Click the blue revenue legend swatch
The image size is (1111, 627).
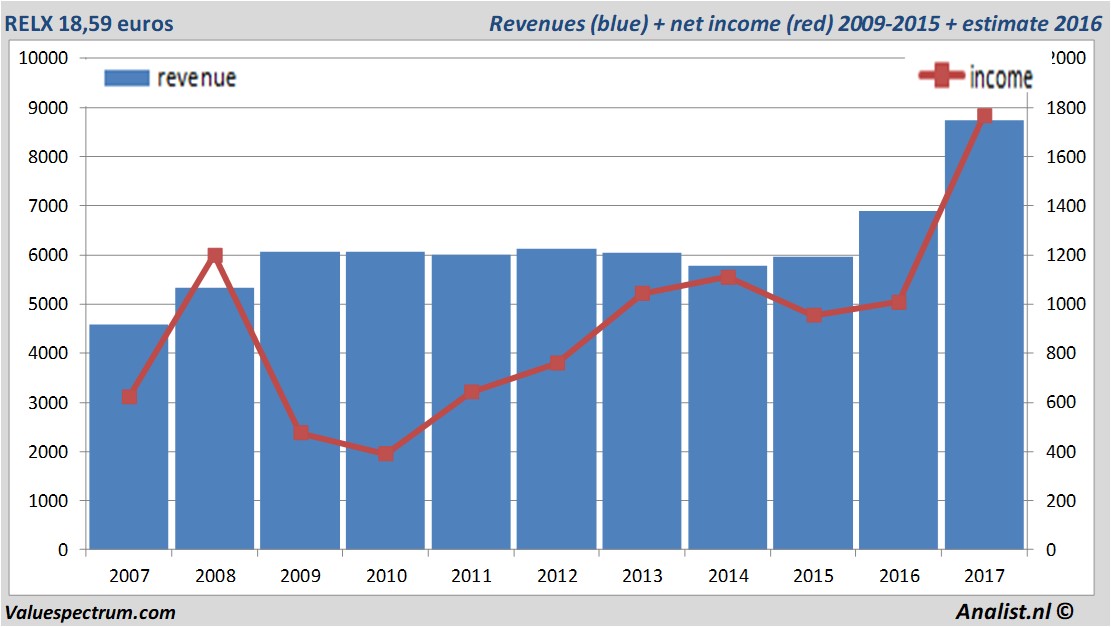[126, 78]
